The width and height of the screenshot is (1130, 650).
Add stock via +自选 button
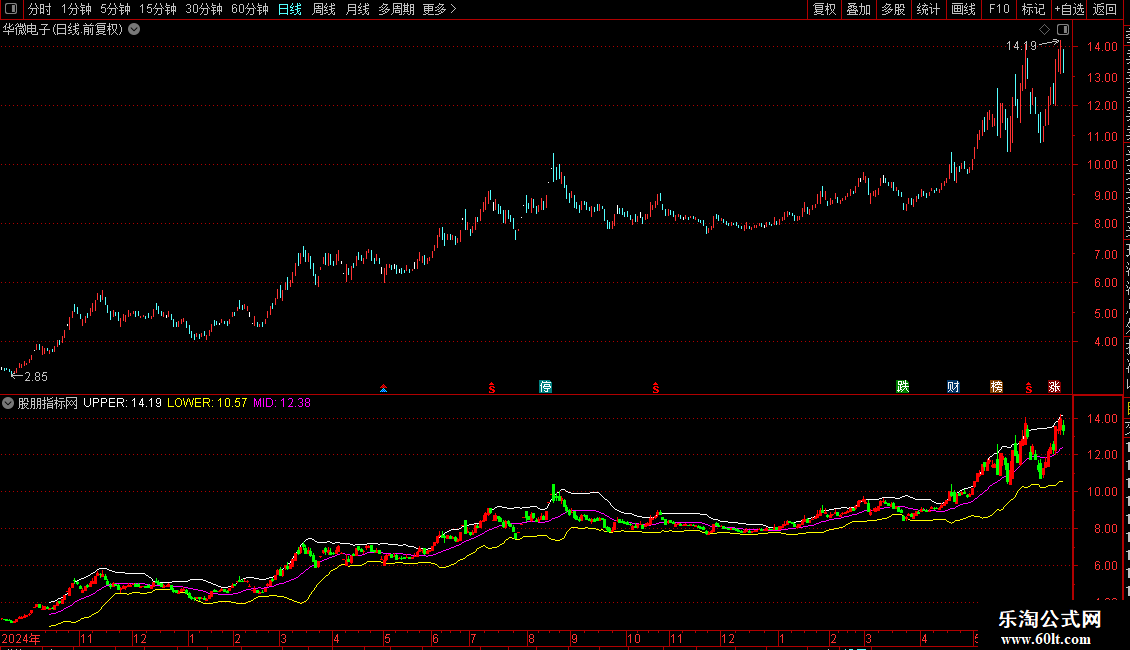coord(1069,9)
